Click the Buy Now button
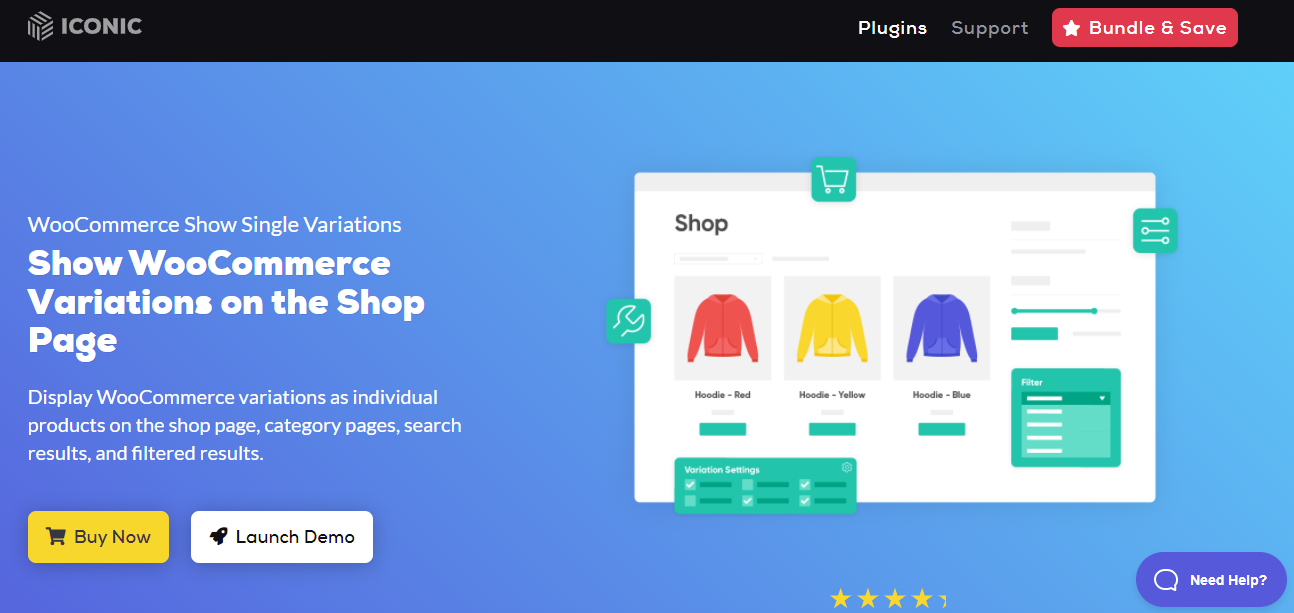1294x613 pixels. 98,537
